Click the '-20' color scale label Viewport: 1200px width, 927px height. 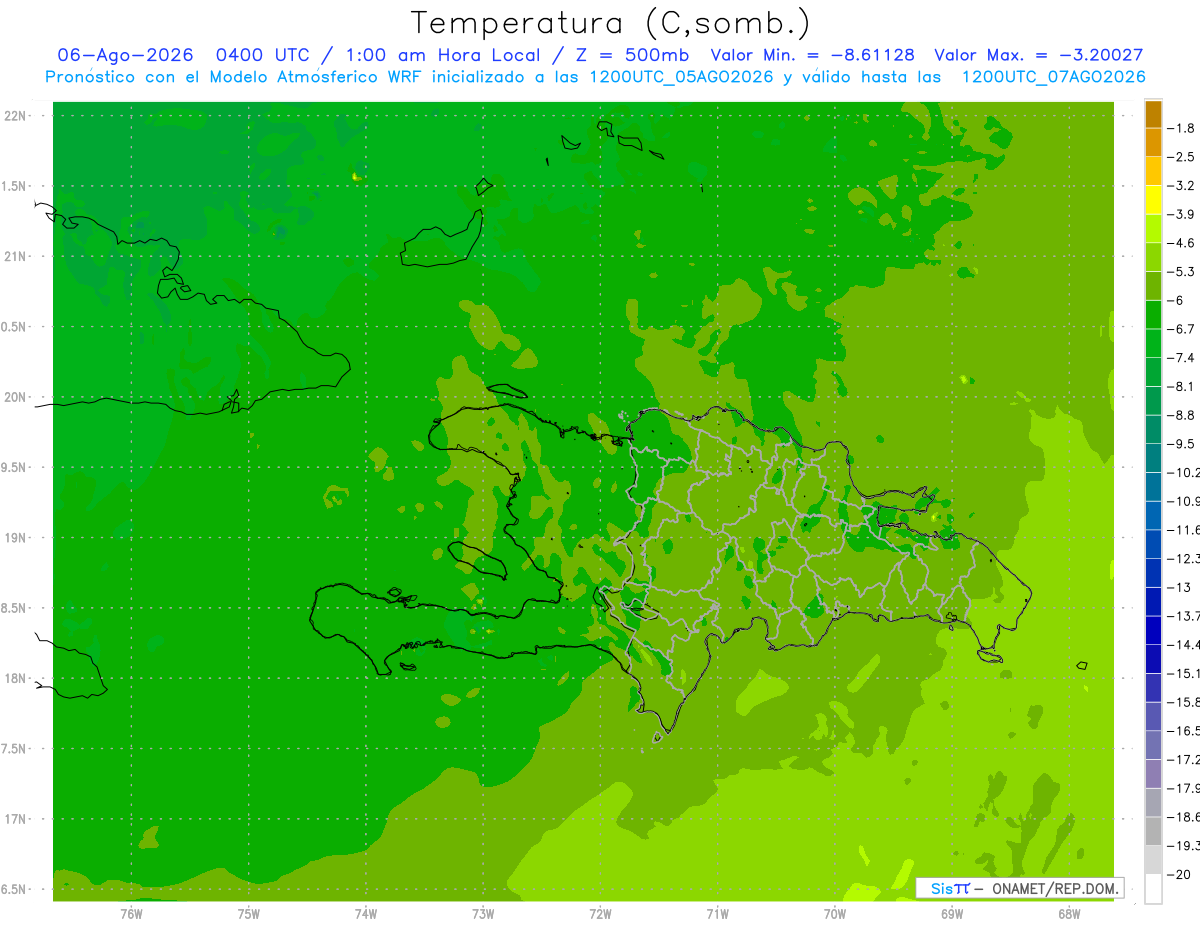point(1179,875)
